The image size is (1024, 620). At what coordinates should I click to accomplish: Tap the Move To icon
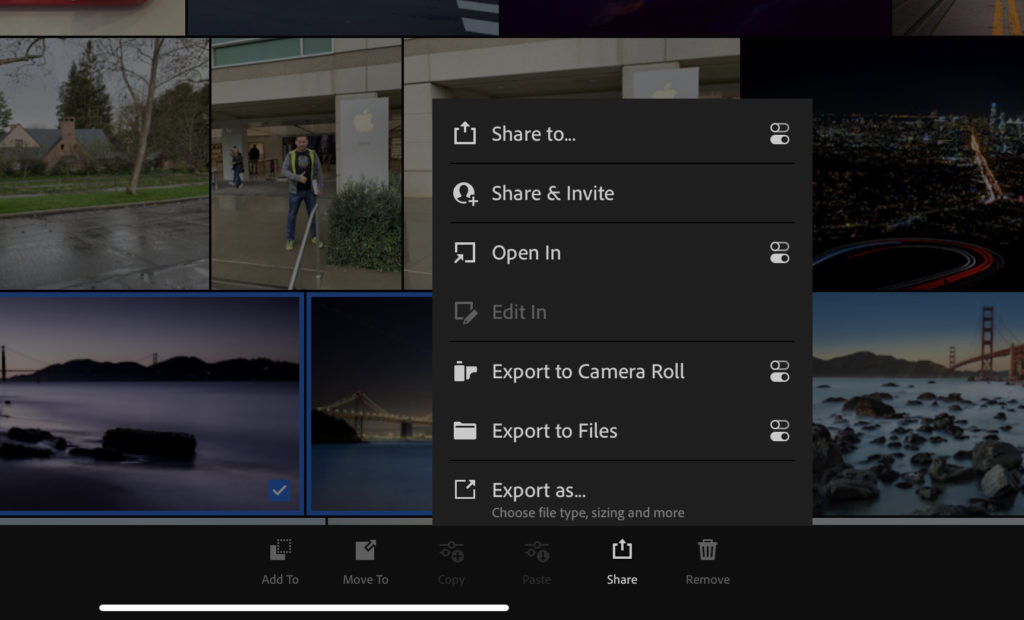click(x=365, y=551)
